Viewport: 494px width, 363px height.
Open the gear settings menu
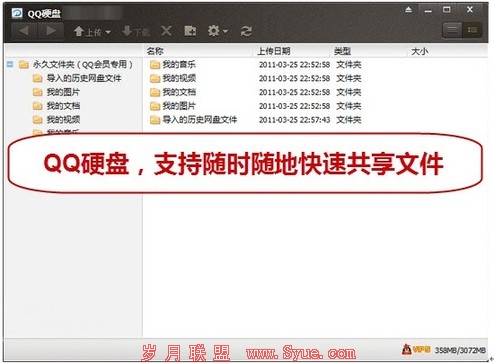pyautogui.click(x=218, y=31)
